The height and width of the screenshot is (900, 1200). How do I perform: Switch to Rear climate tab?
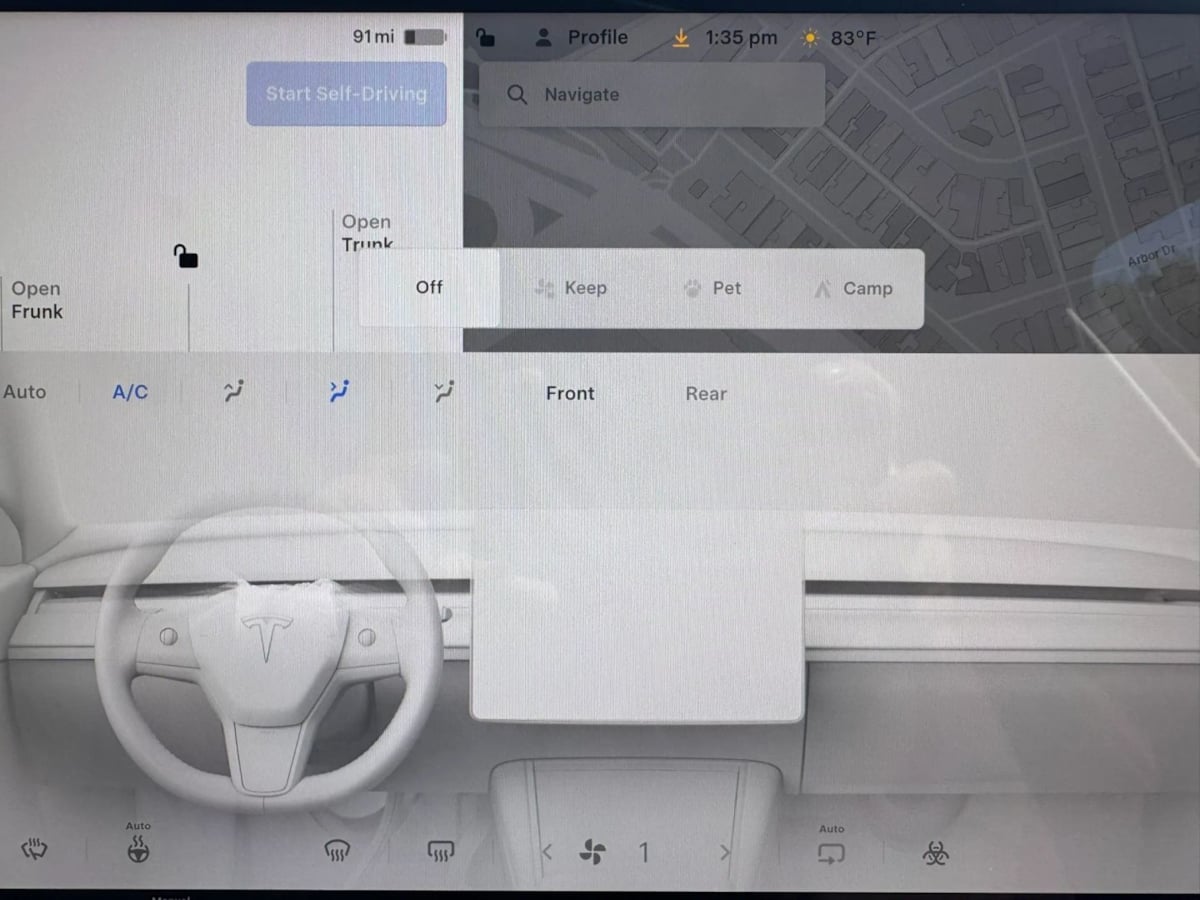coord(706,393)
